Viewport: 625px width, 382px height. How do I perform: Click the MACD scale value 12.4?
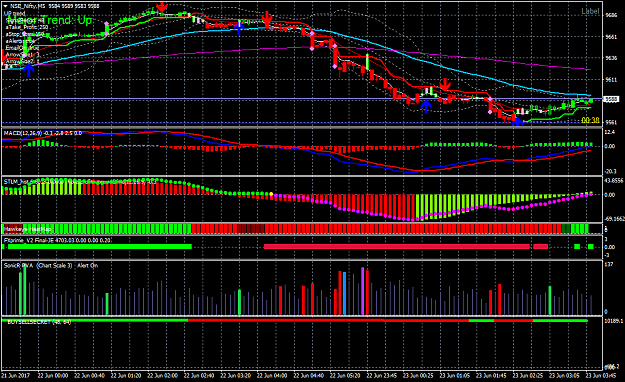[x=610, y=132]
